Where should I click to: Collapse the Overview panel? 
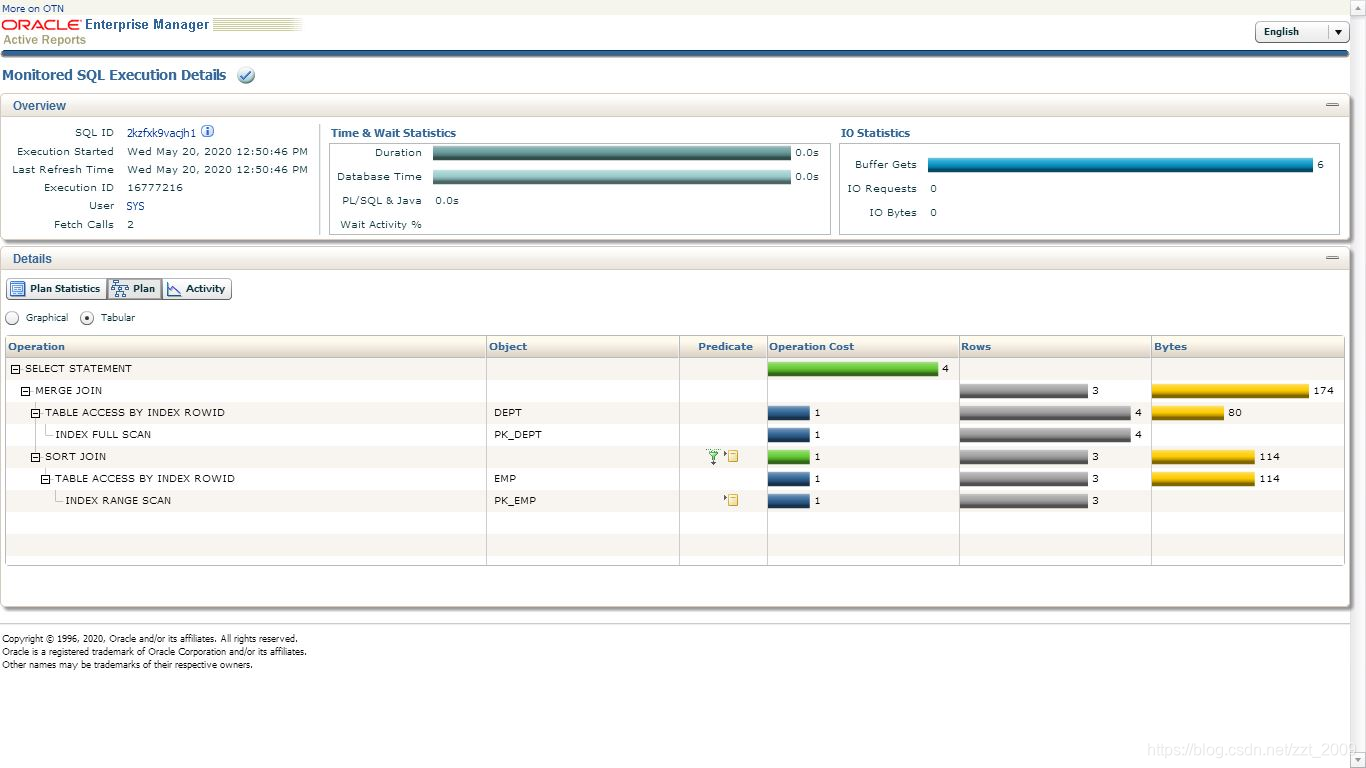click(x=1332, y=103)
